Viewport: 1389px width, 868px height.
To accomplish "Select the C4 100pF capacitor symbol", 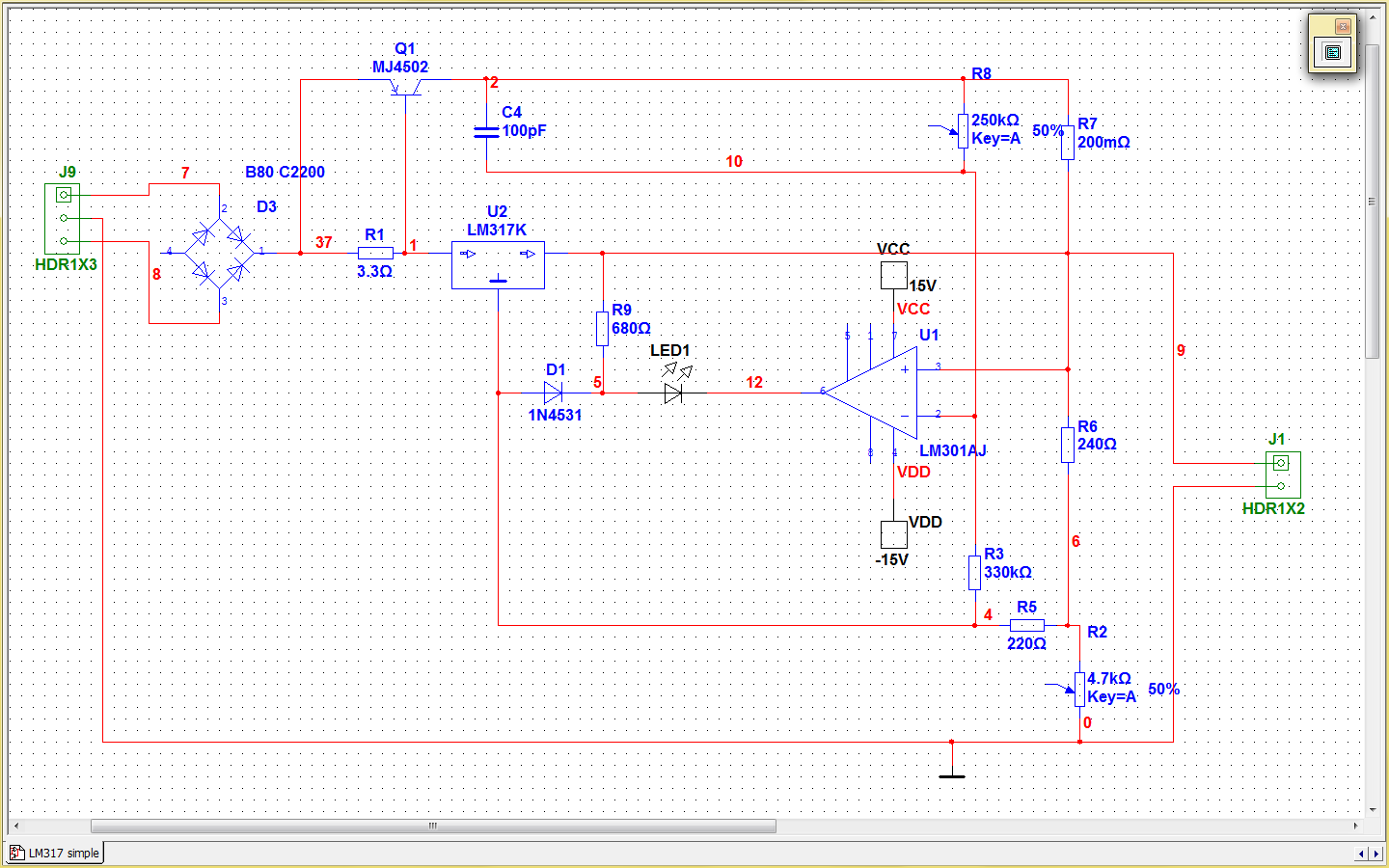I will coord(487,131).
